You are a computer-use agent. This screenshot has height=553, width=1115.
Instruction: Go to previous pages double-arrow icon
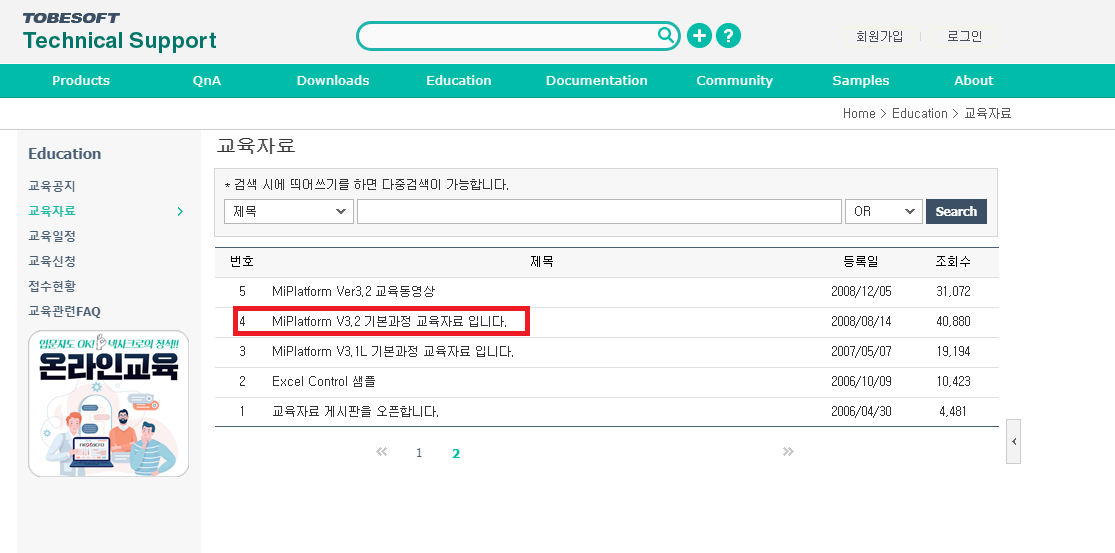click(382, 452)
